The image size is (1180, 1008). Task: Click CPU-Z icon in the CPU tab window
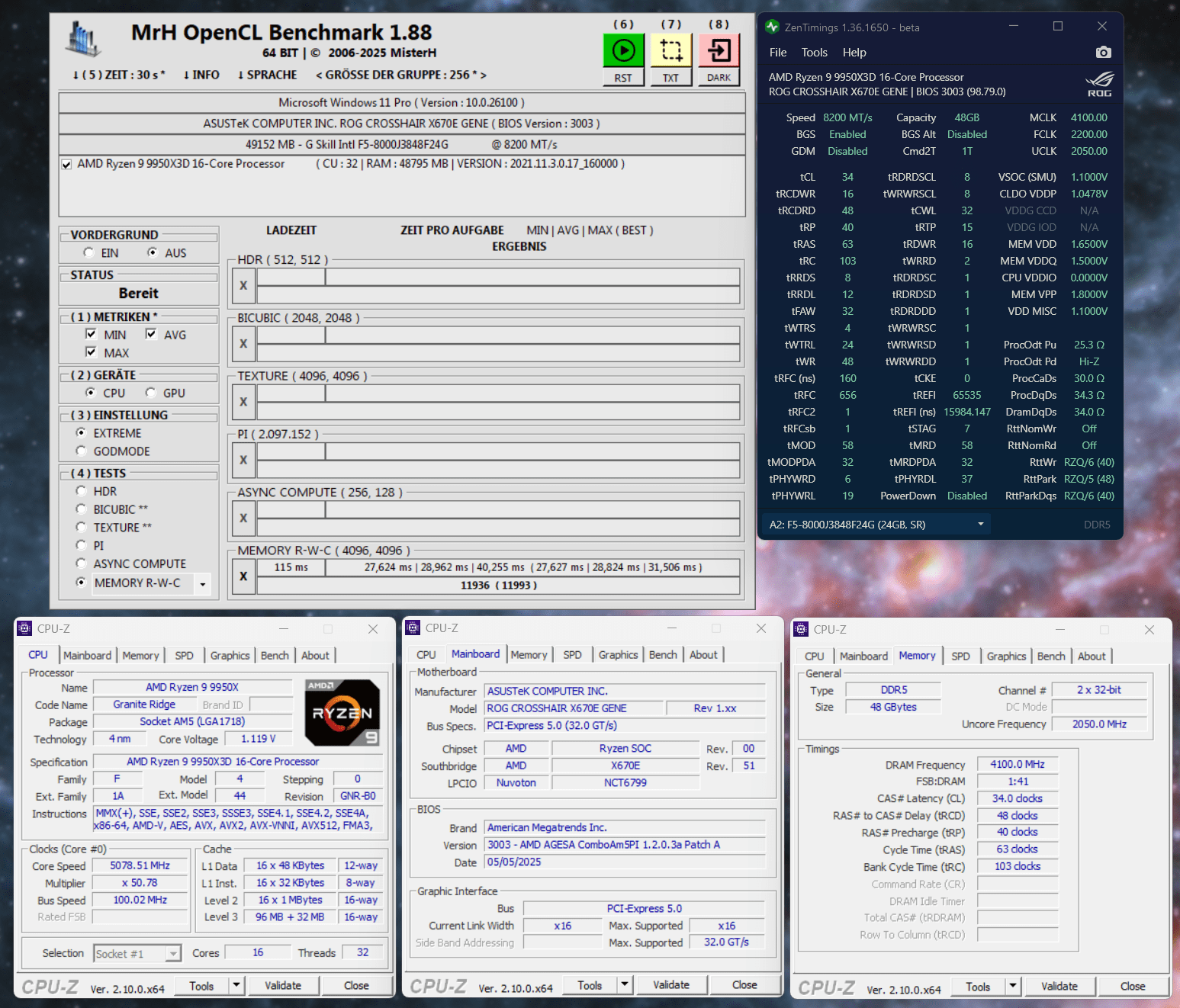(x=24, y=628)
